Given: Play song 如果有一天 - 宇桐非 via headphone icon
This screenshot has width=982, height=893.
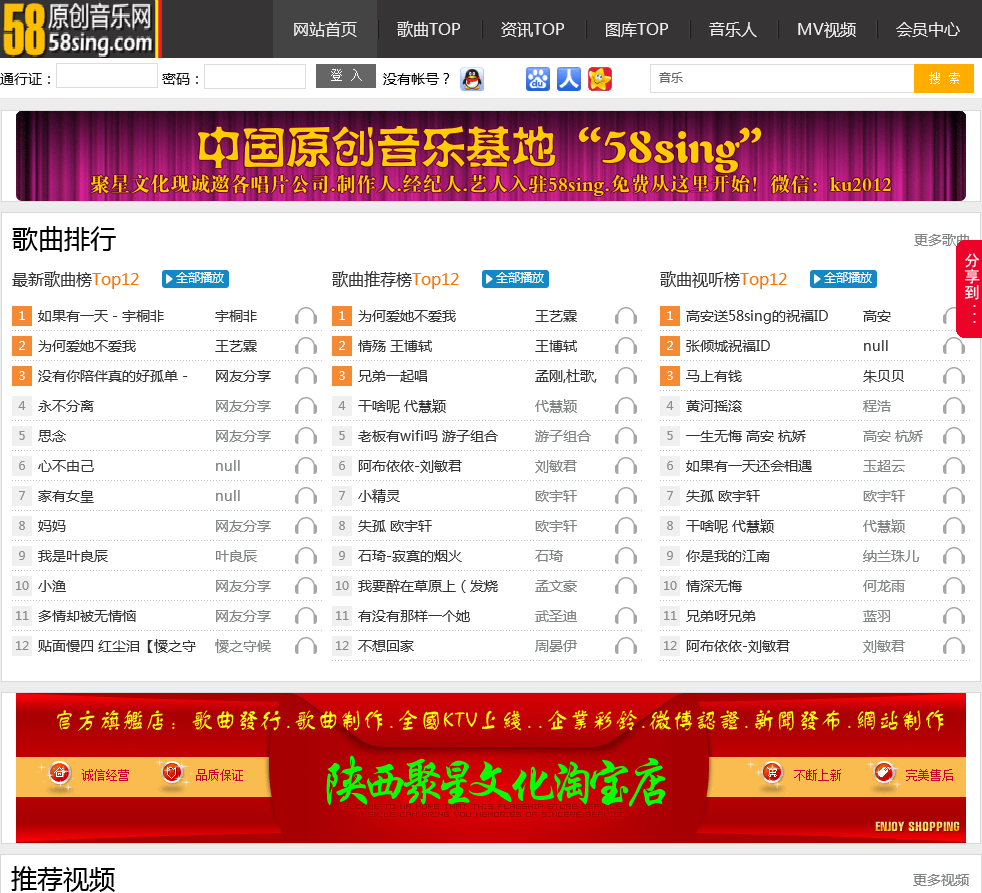Looking at the screenshot, I should (306, 316).
